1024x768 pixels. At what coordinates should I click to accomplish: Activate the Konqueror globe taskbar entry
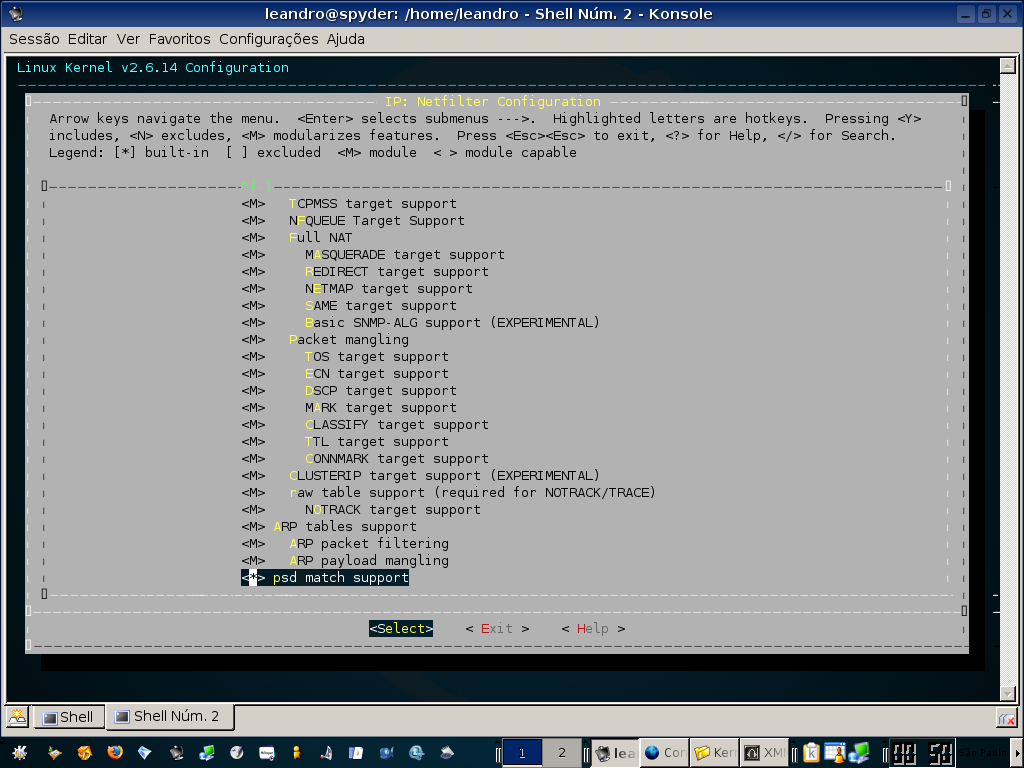pyautogui.click(x=664, y=753)
